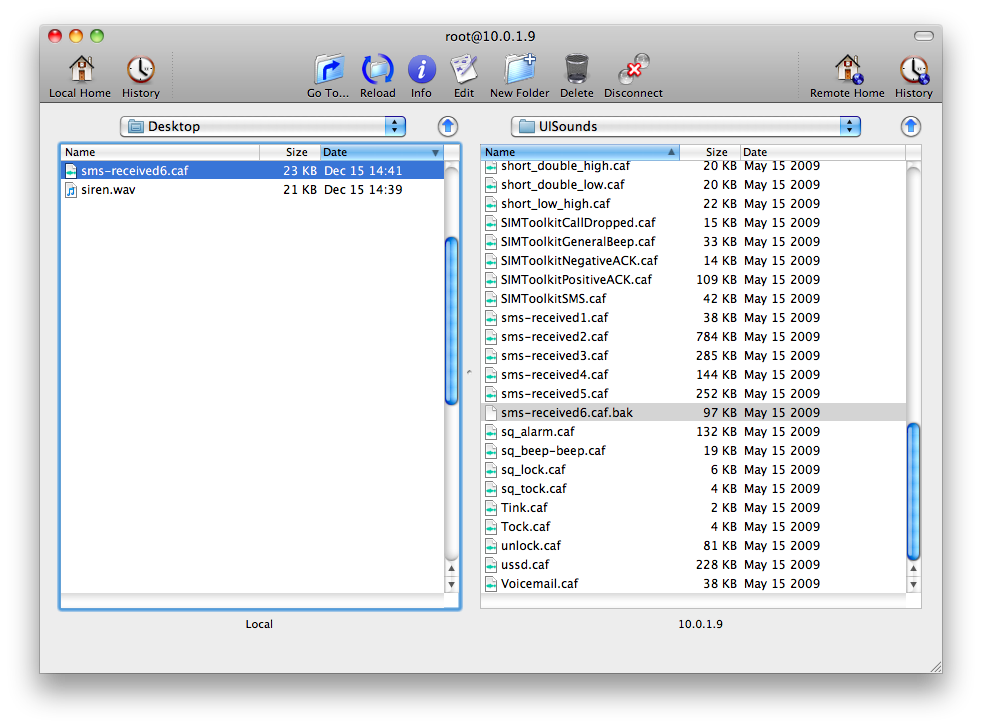Open the local History icon
Viewport: 982px width, 728px height.
click(x=140, y=71)
